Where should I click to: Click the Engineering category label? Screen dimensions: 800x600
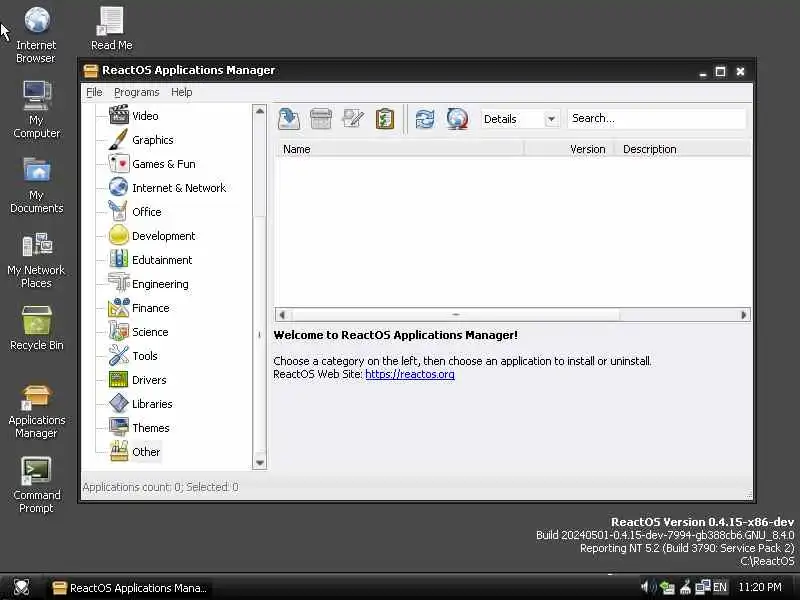point(160,284)
